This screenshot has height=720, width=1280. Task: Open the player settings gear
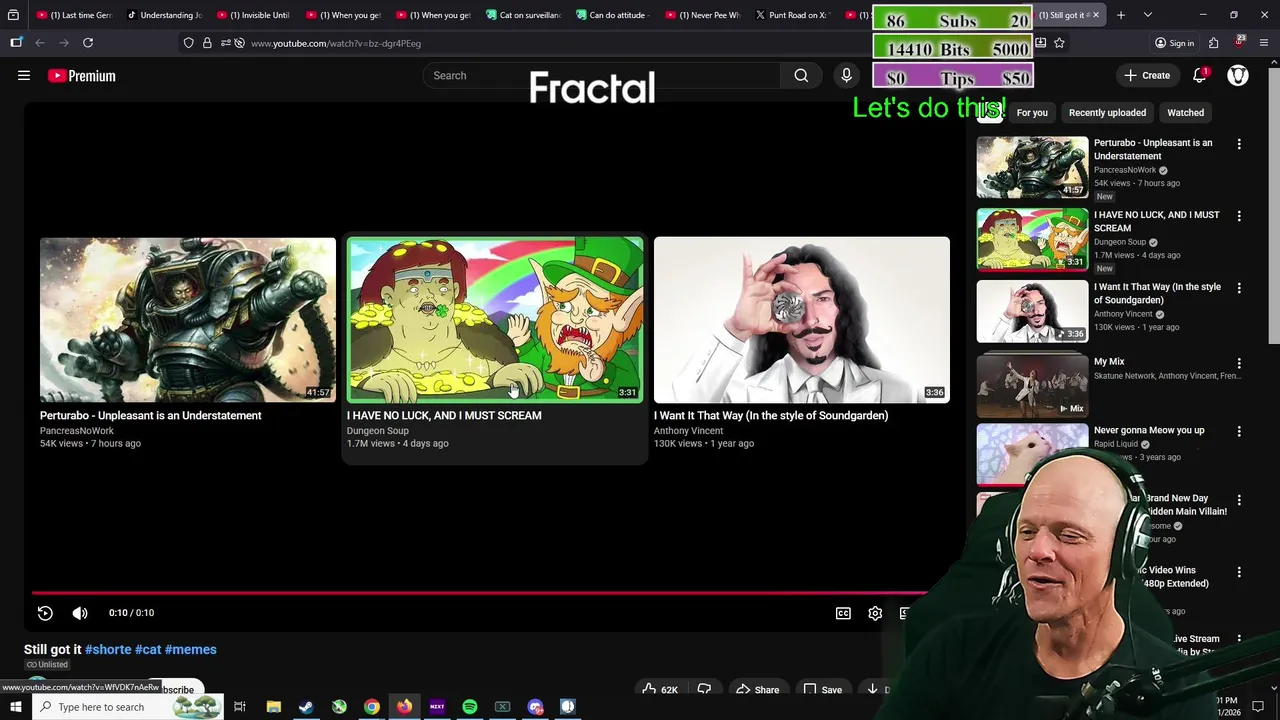click(875, 613)
